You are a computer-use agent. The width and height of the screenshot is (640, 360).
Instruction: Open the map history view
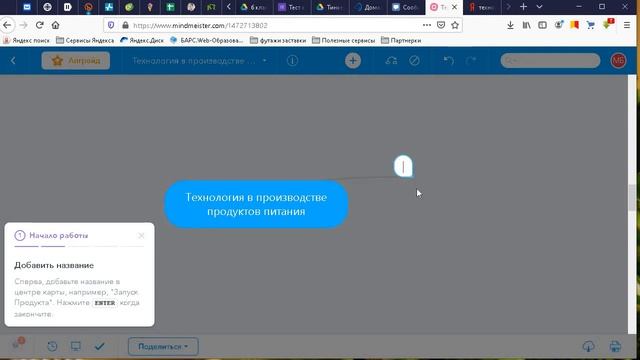click(52, 346)
